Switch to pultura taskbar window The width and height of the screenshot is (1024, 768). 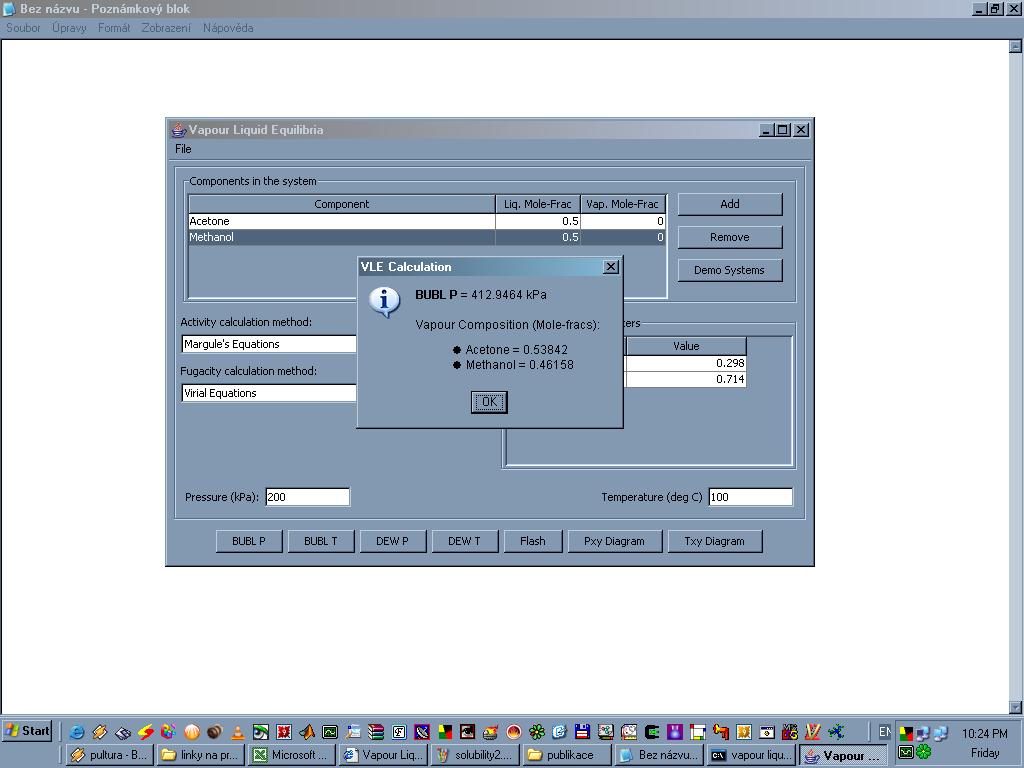(x=110, y=755)
